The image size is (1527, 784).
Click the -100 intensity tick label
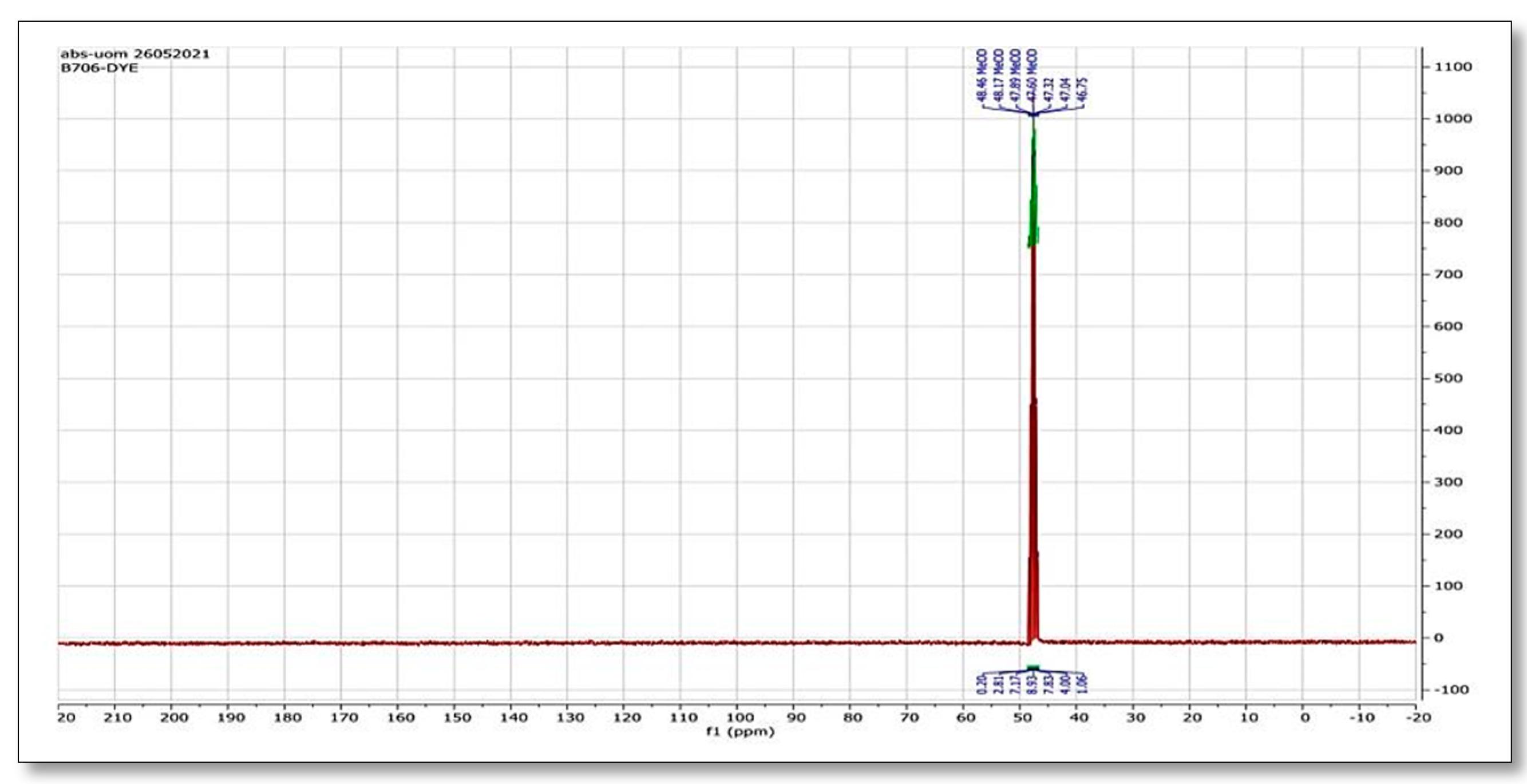1450,690
